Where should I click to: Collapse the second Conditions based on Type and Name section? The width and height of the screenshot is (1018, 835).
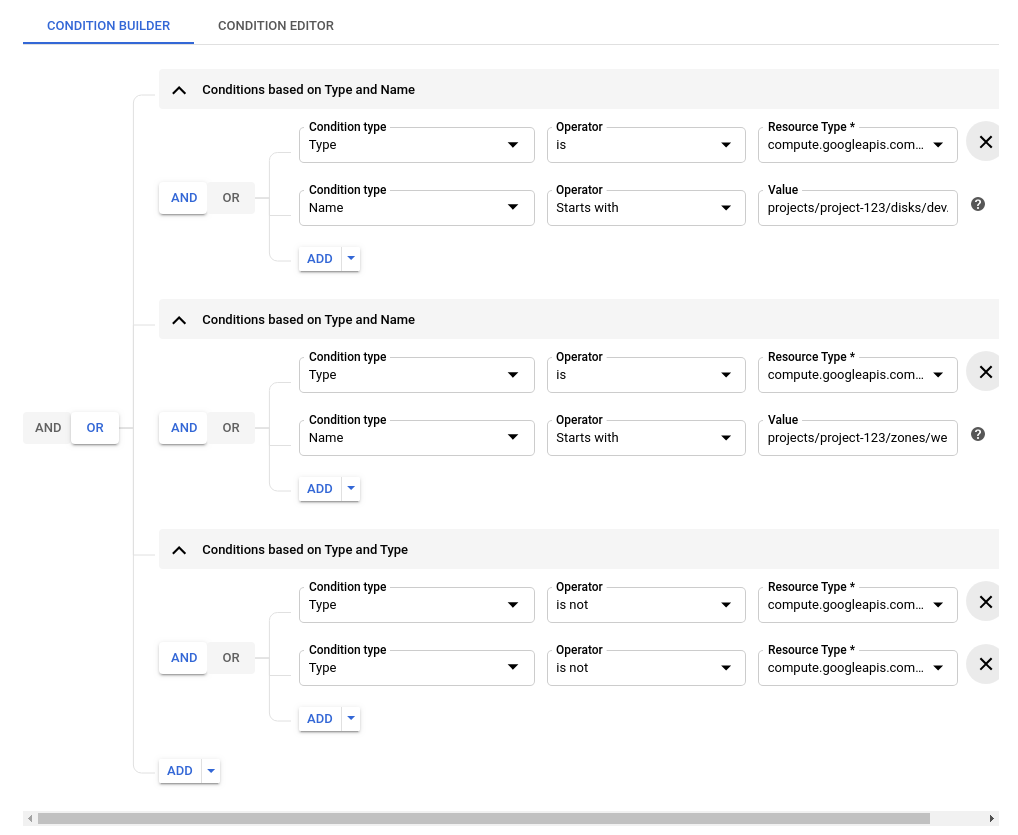click(178, 319)
